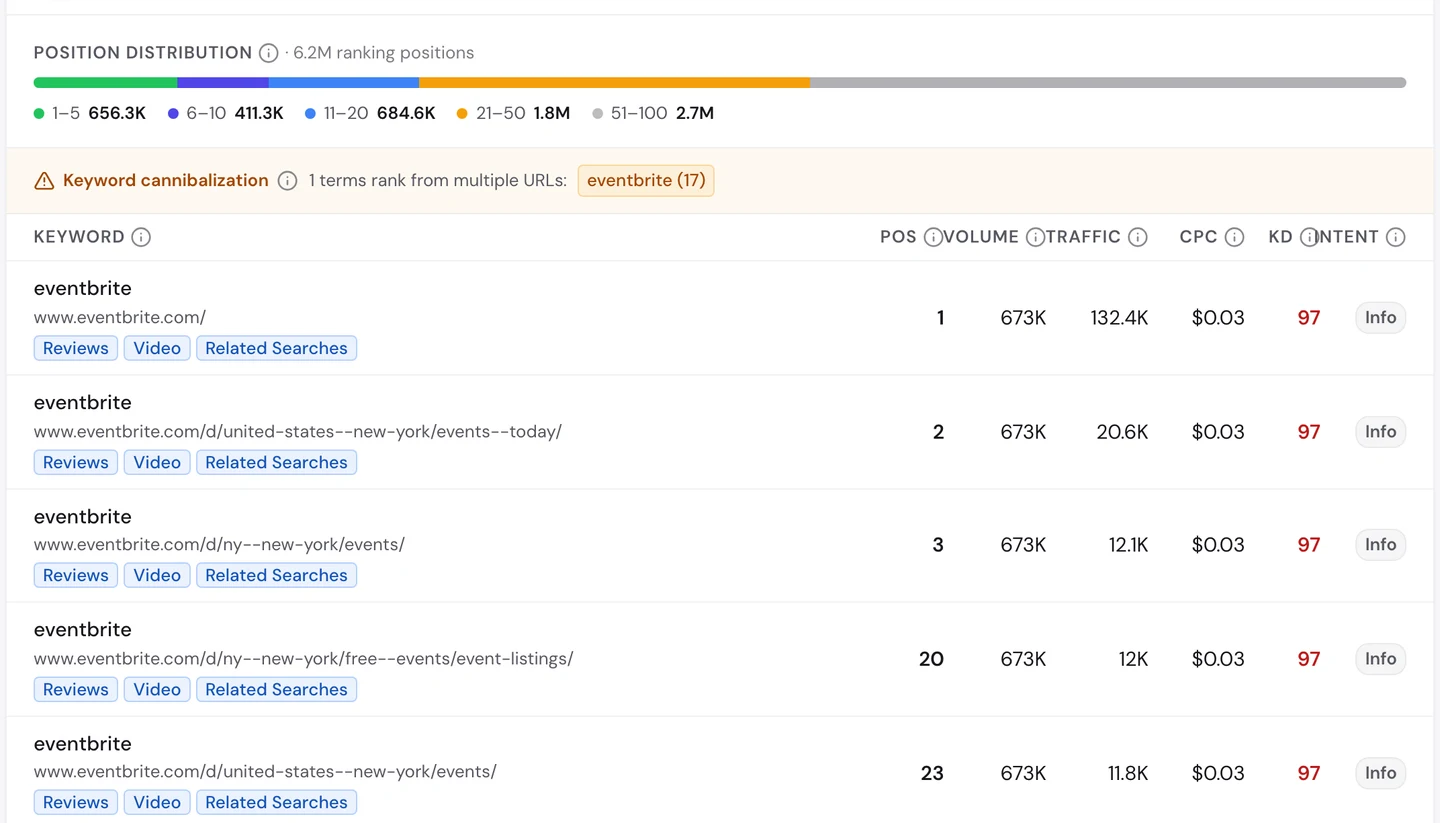The image size is (1440, 823).
Task: Show info tooltip for CPC column
Action: 1234,237
